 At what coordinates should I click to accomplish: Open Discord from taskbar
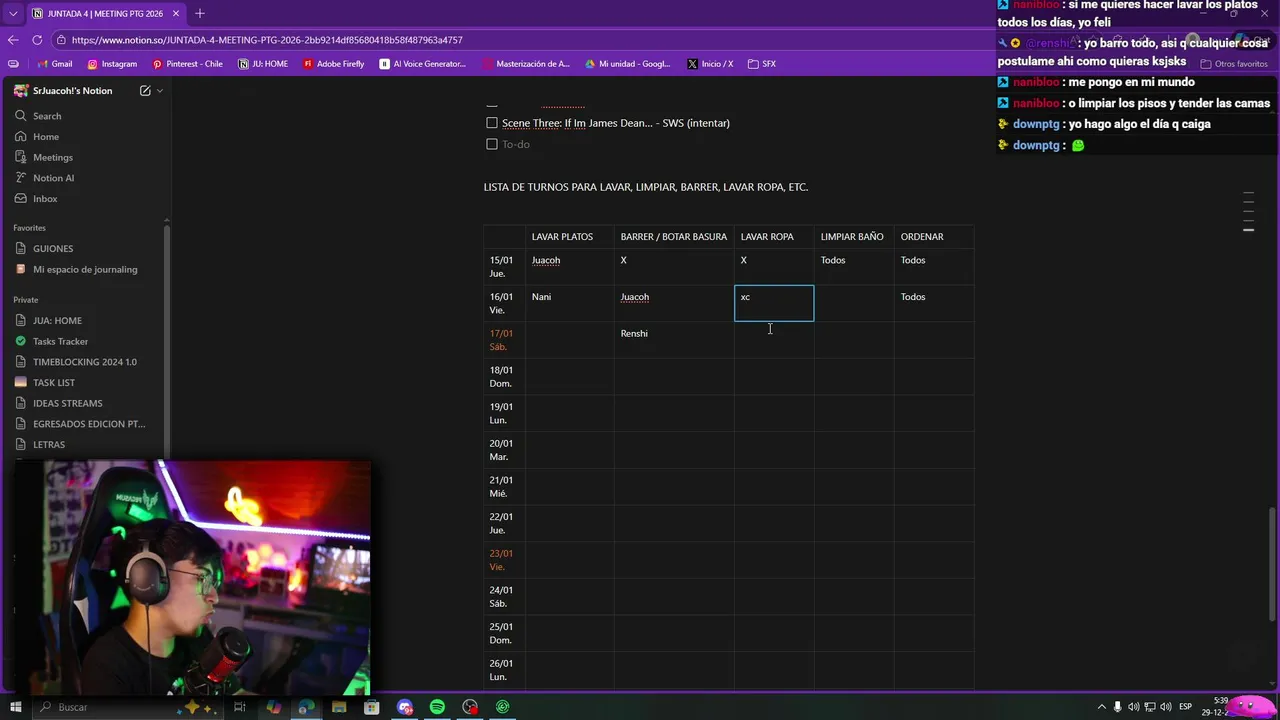(405, 707)
